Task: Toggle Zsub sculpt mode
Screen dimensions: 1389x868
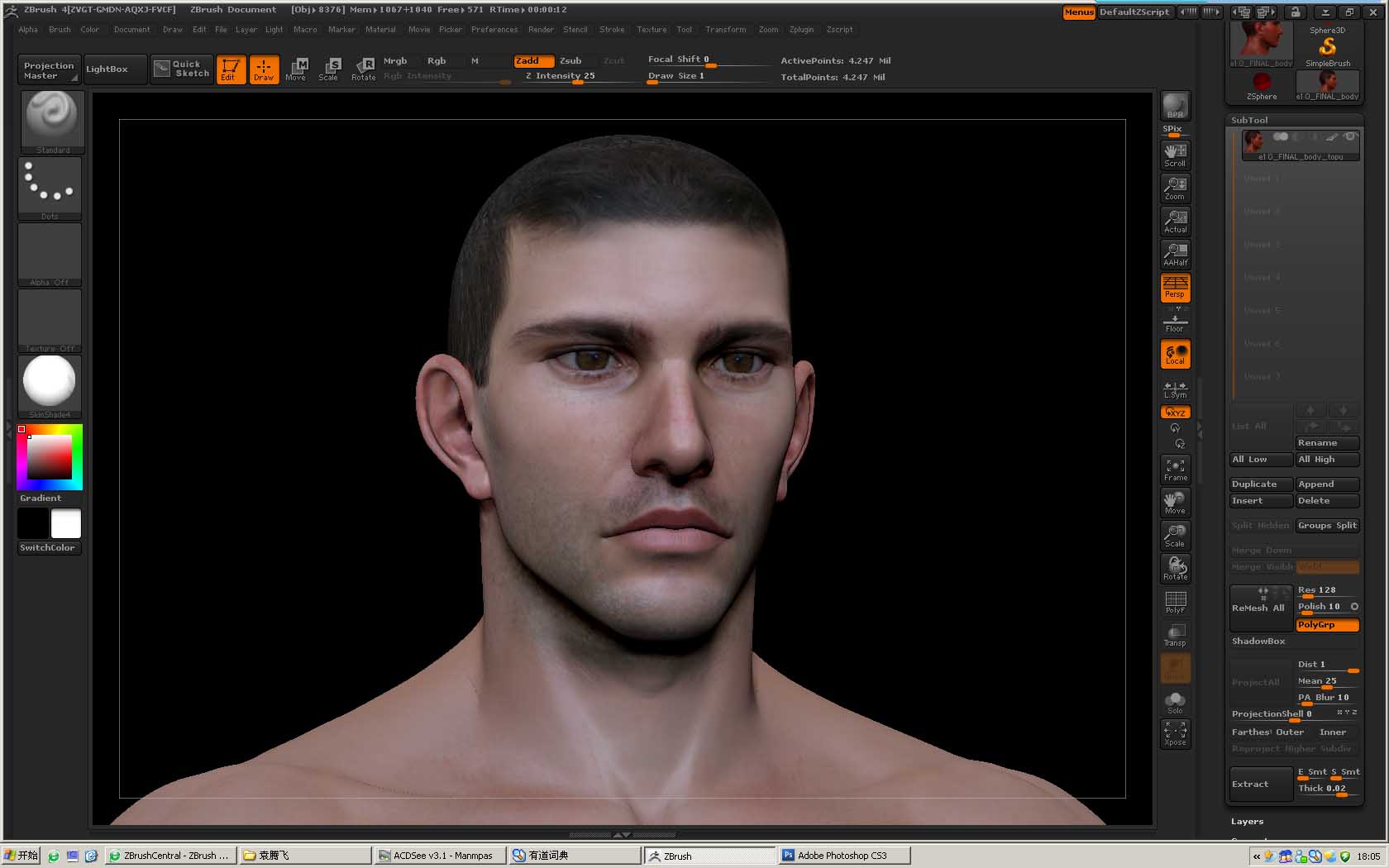Action: tap(570, 61)
